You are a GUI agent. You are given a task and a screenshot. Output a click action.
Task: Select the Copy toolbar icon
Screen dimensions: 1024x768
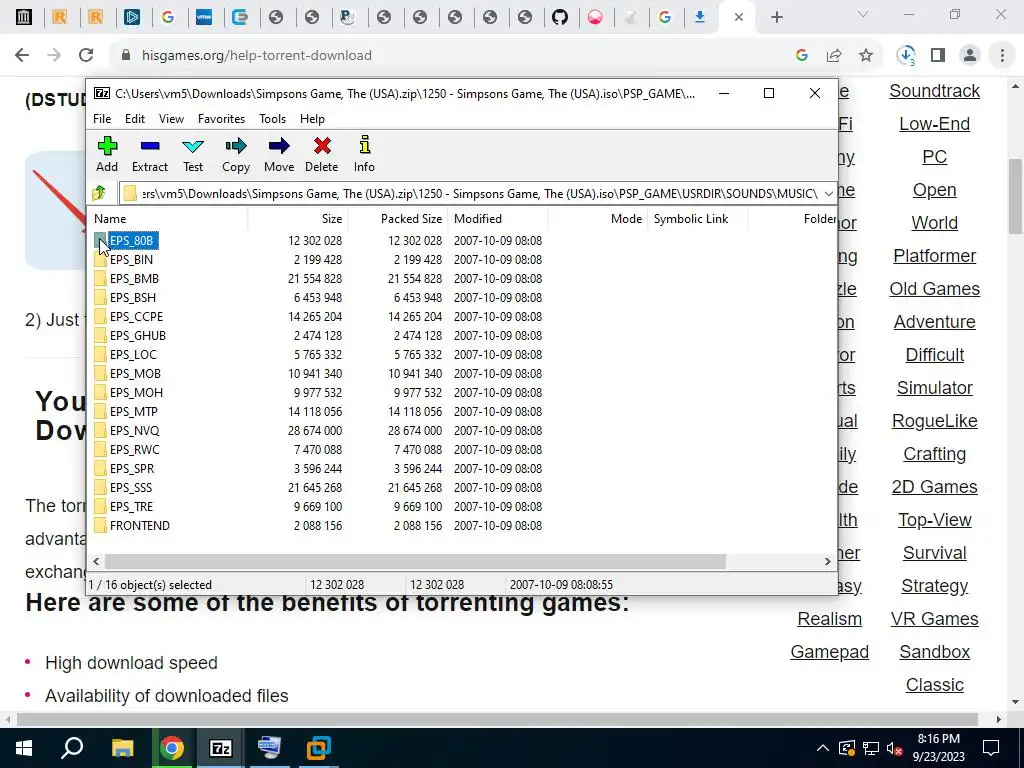click(x=236, y=154)
